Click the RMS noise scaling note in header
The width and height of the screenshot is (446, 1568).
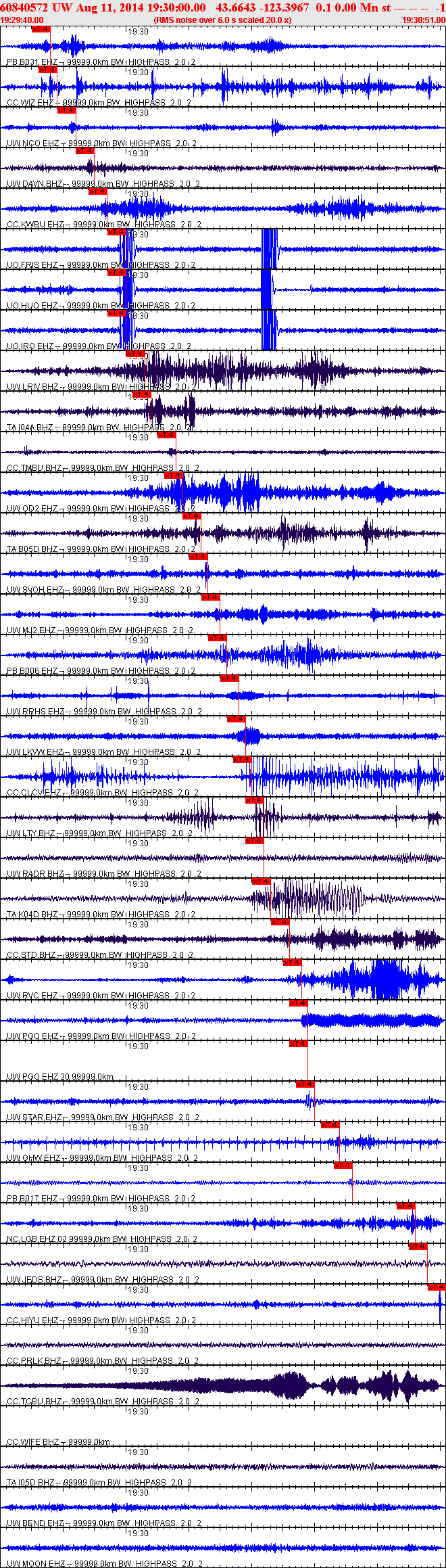[222, 20]
